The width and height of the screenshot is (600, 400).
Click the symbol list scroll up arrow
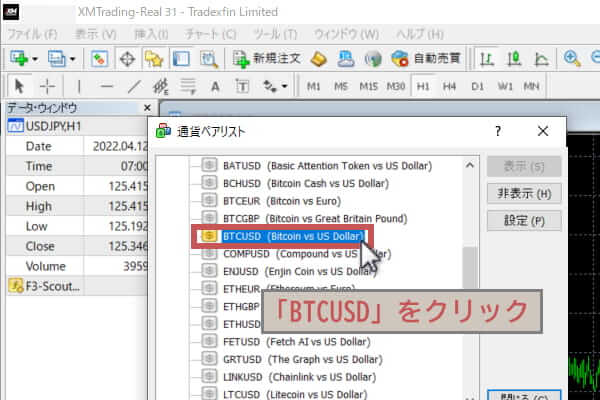click(x=470, y=165)
